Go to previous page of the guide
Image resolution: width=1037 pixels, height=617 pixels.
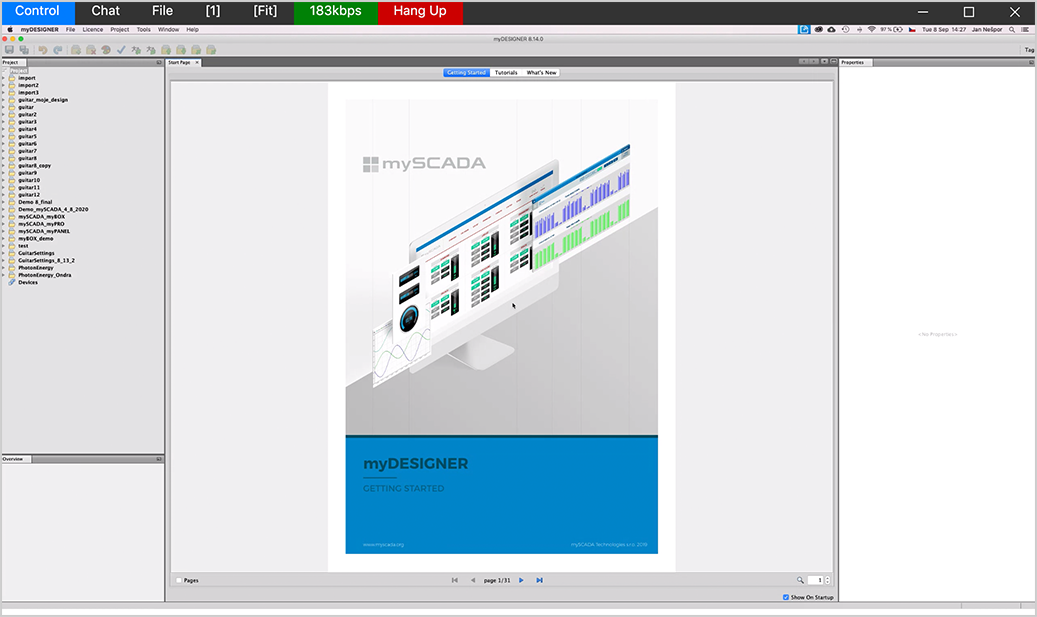click(473, 580)
